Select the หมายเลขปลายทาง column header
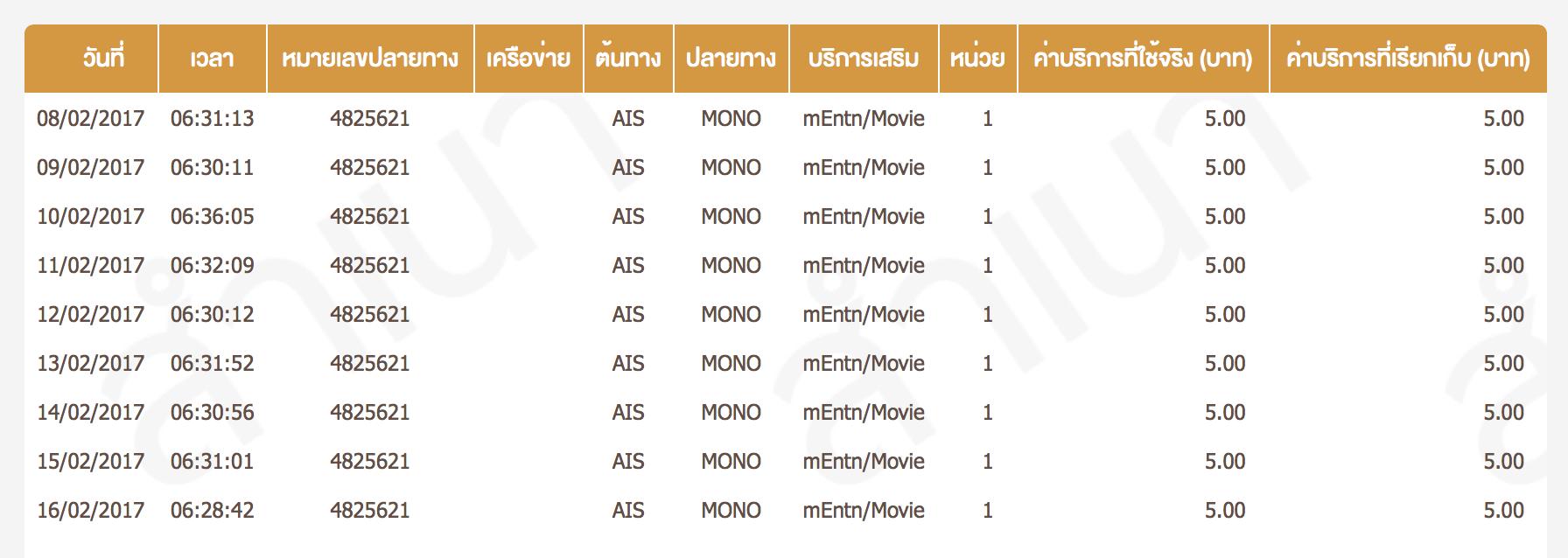Viewport: 1568px width, 558px height. click(x=370, y=59)
